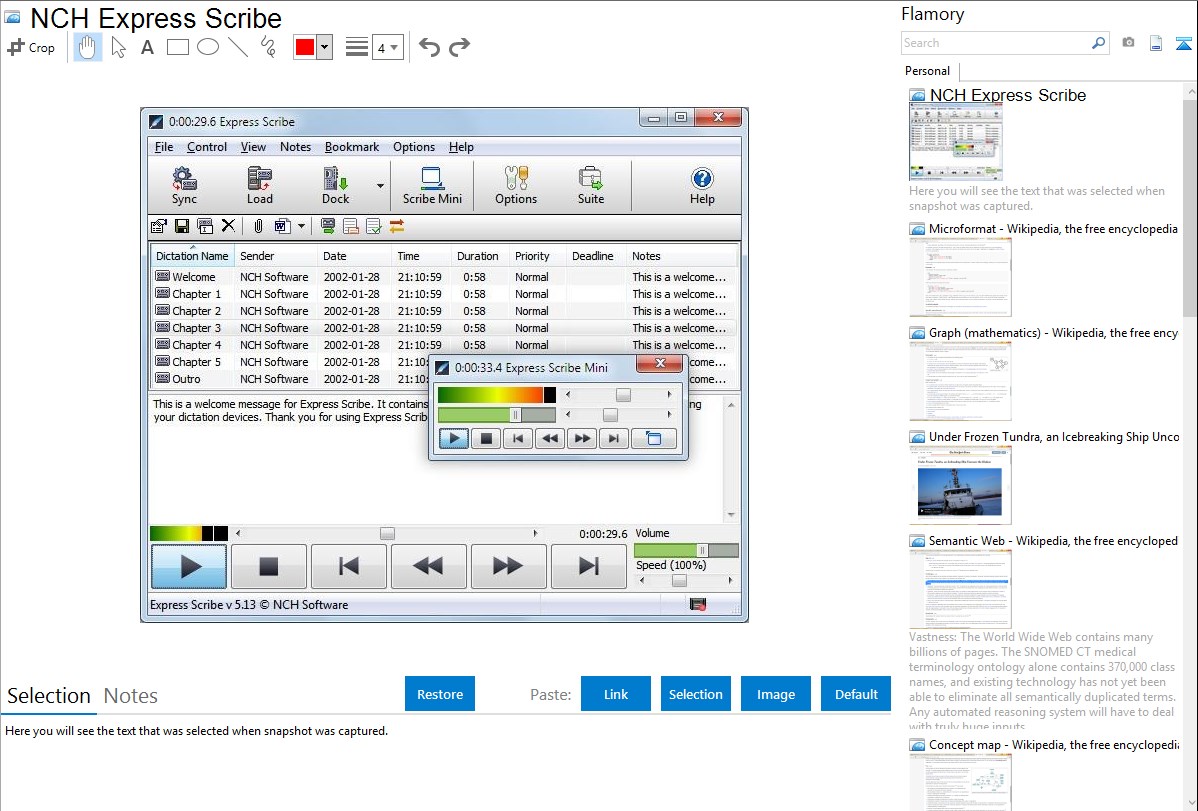
Task: Click the red color swatch
Action: point(304,48)
